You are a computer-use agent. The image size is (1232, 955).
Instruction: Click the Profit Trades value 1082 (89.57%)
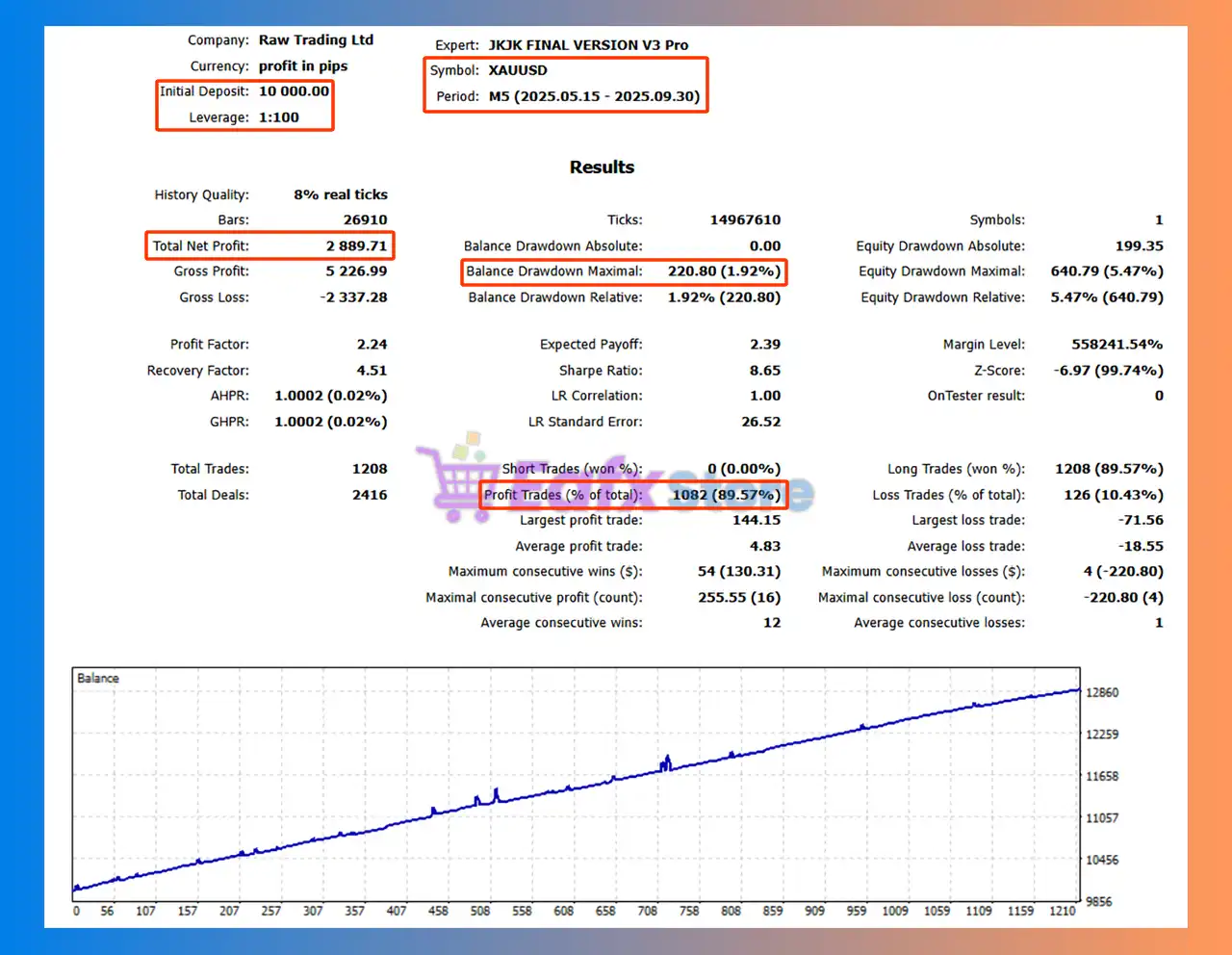click(726, 495)
